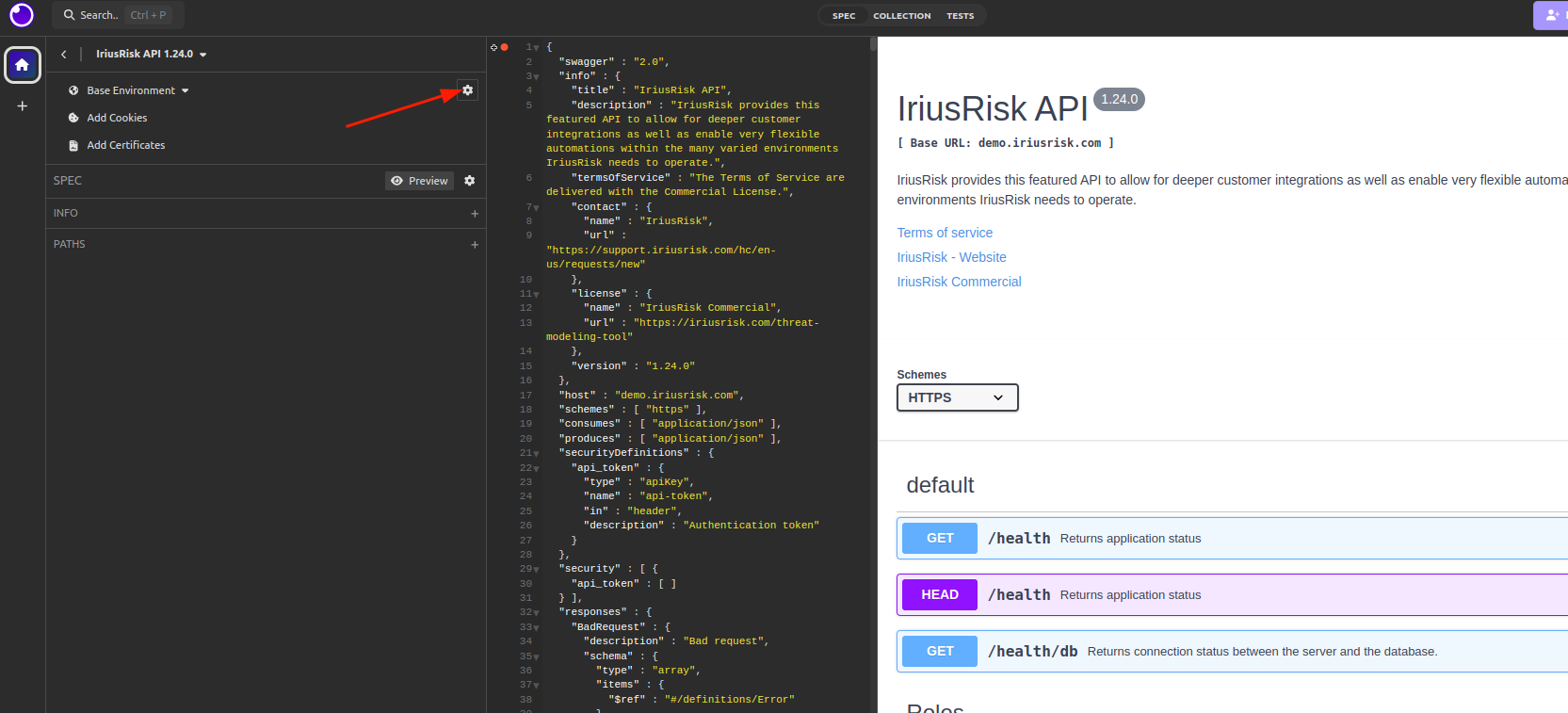Go back with the left chevron arrow
Screen dimensions: 1568x713
64,55
